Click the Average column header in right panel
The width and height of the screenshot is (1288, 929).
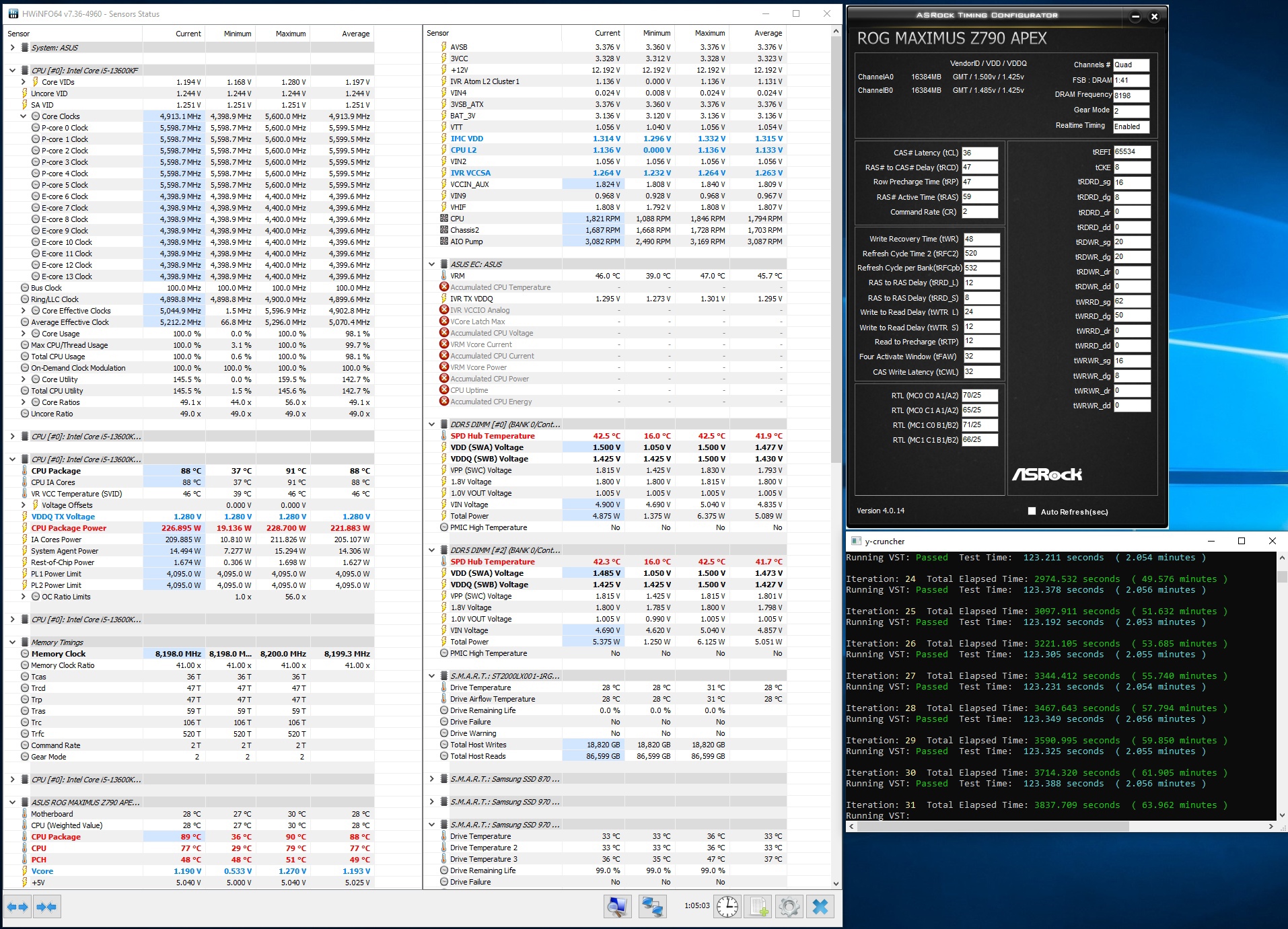click(x=768, y=33)
